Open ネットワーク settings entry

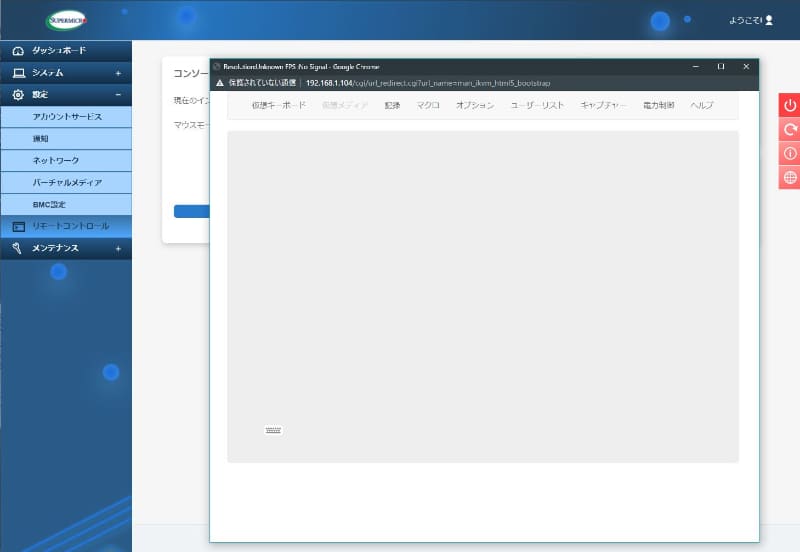click(66, 161)
